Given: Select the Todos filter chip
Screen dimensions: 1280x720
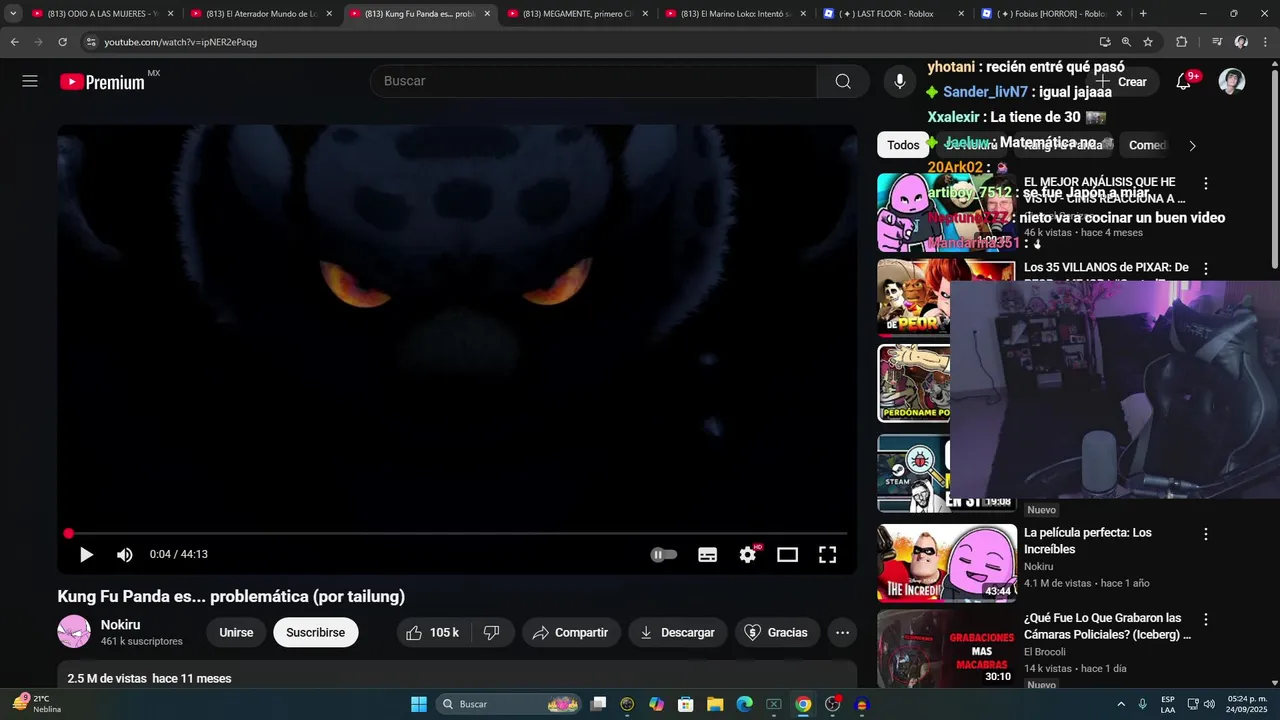Looking at the screenshot, I should (x=903, y=145).
